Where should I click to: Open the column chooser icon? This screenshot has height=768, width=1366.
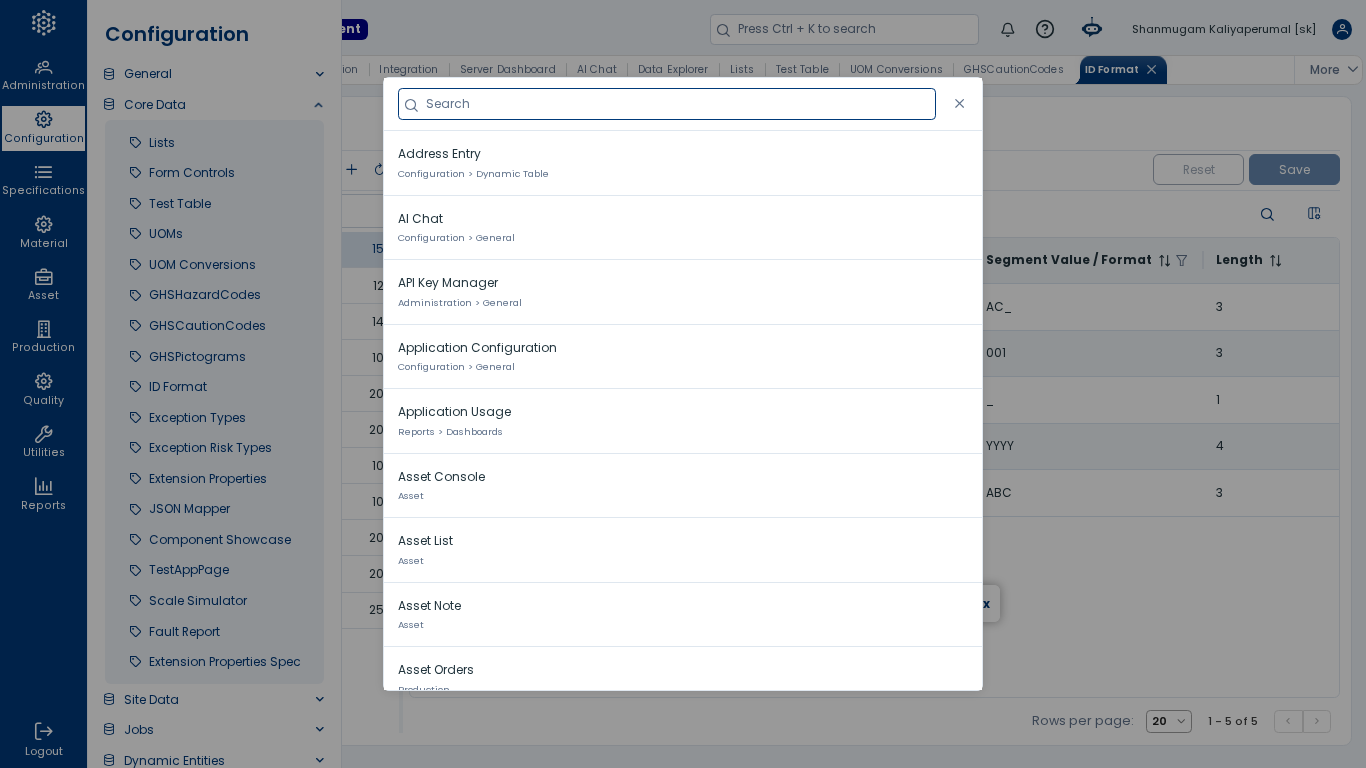tap(1314, 213)
